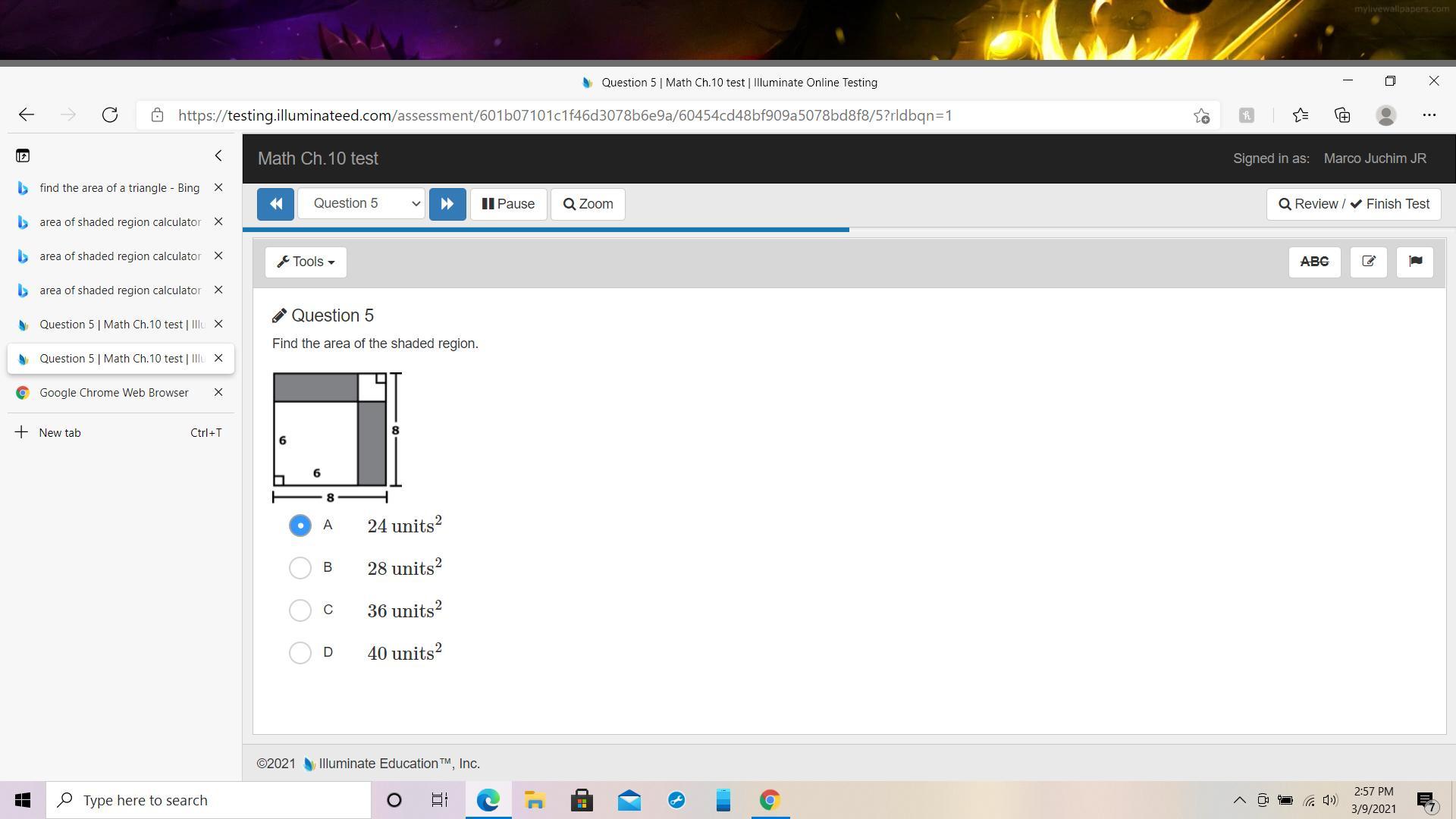Click the ABC strikethrough answer eliminator icon
The width and height of the screenshot is (1456, 819).
pos(1314,262)
